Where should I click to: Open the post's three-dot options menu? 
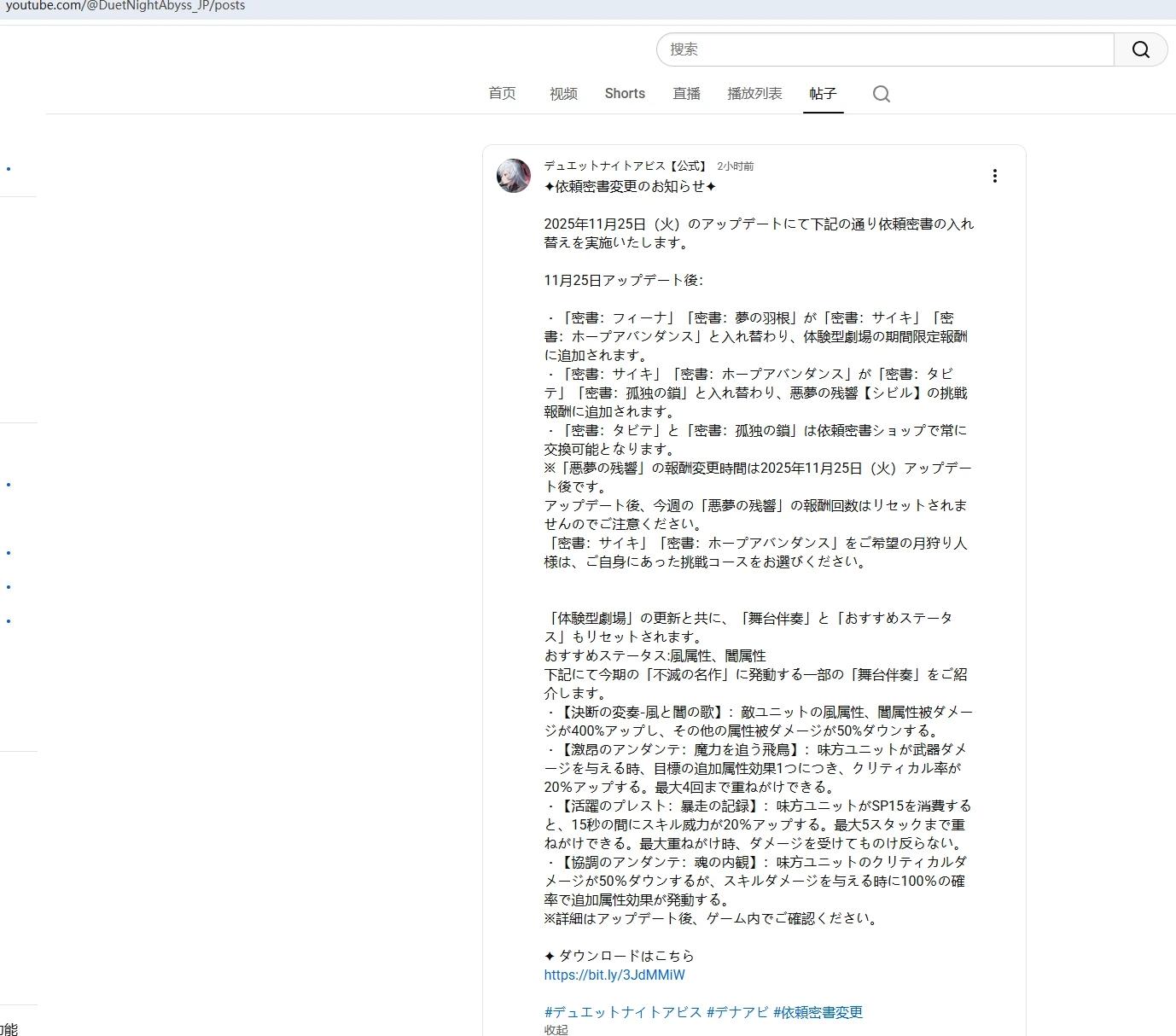(x=994, y=176)
